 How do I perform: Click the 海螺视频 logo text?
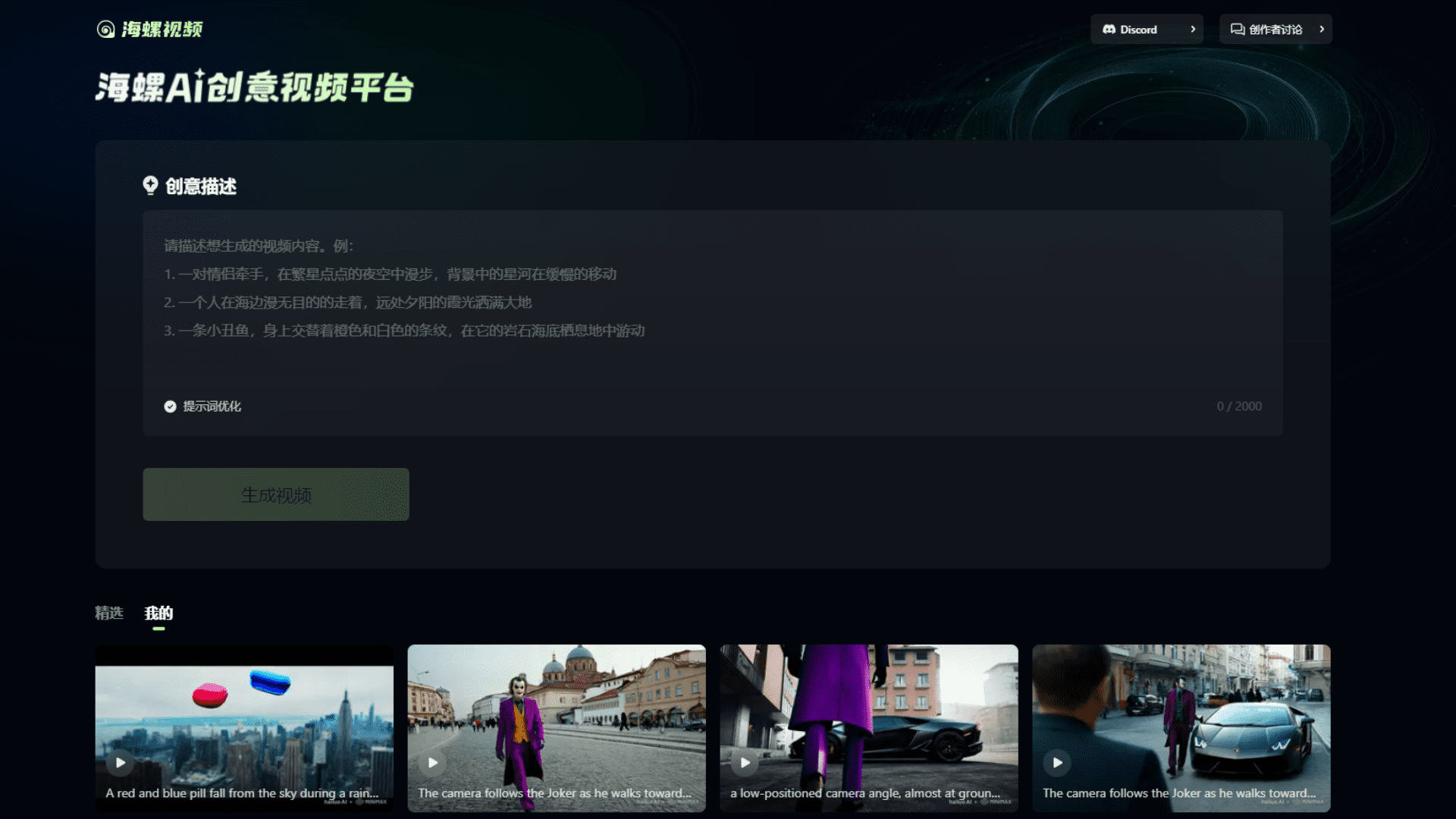click(162, 30)
